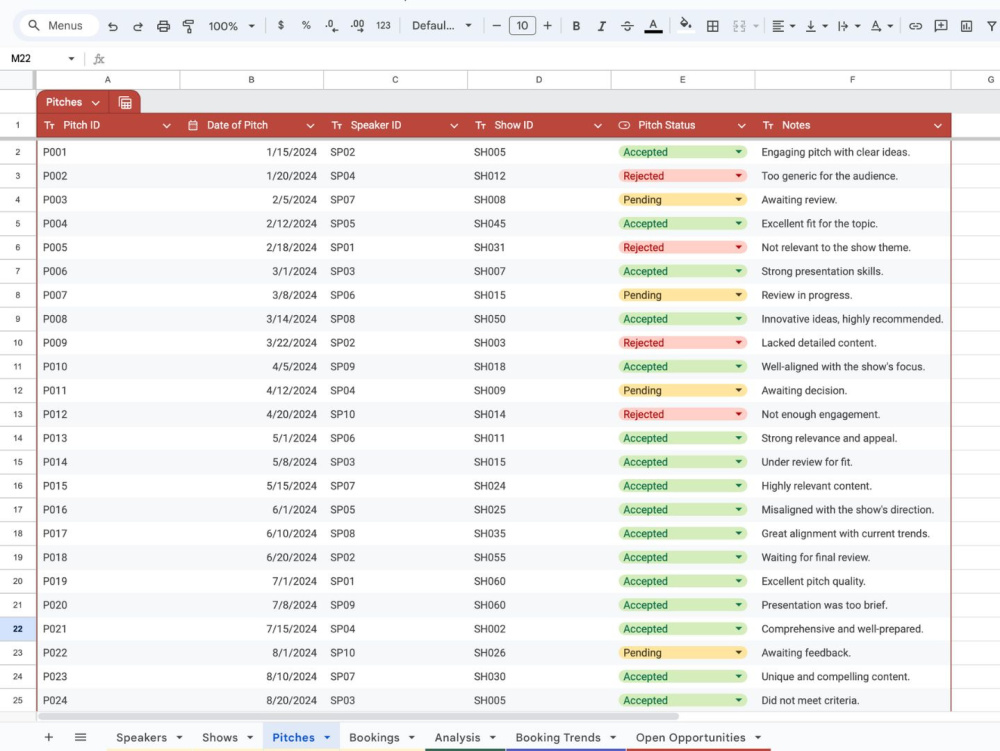The height and width of the screenshot is (751, 1000).
Task: Click the Insert link icon
Action: [x=915, y=26]
